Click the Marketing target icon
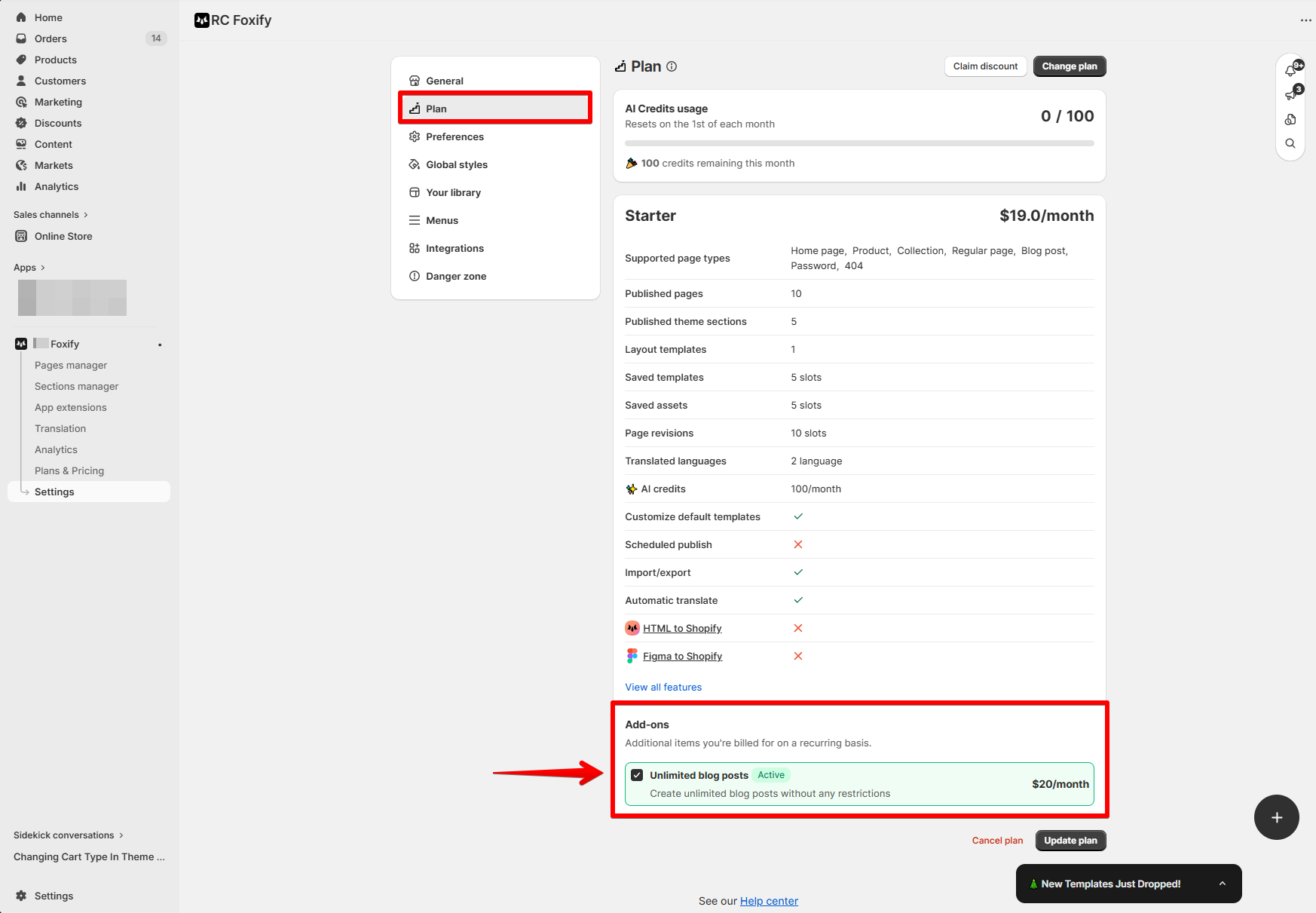This screenshot has width=1316, height=913. 21,102
